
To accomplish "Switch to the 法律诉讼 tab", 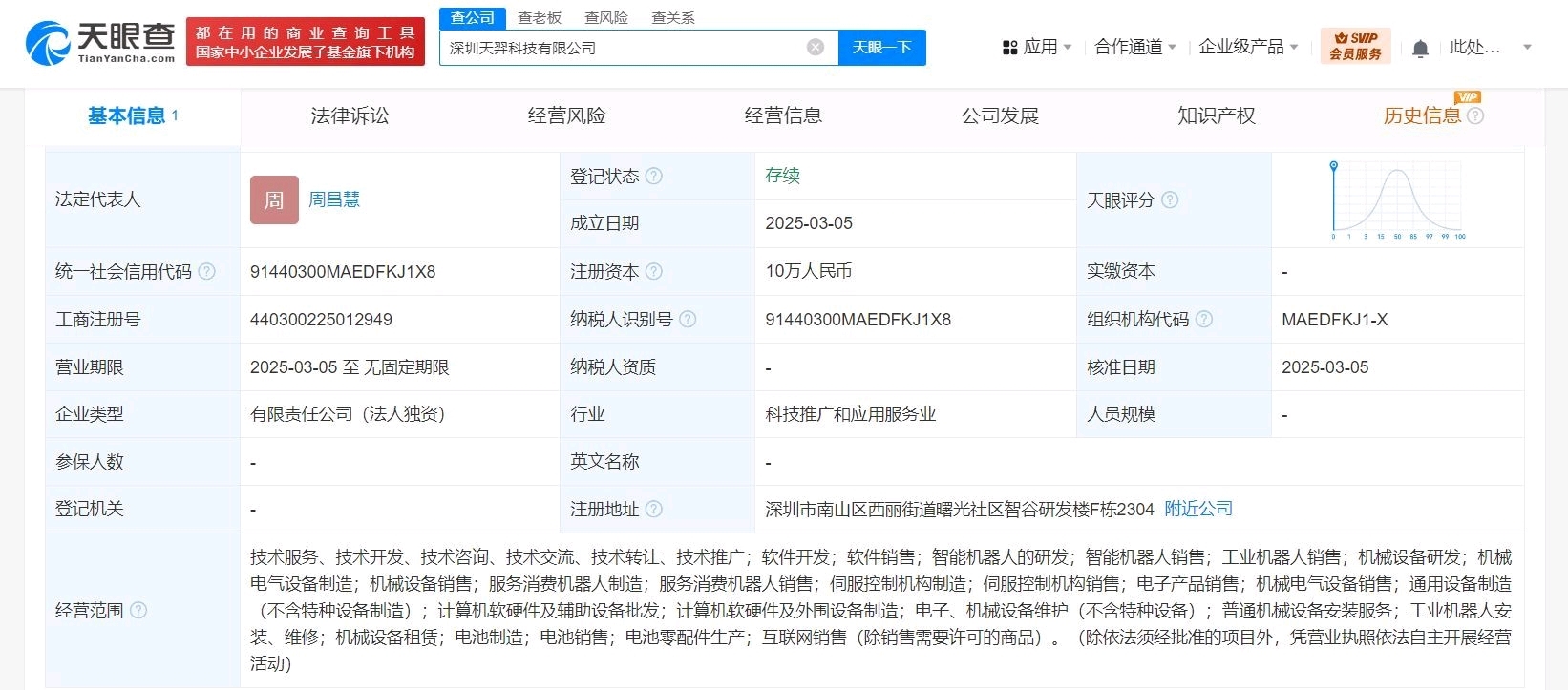I will [350, 116].
